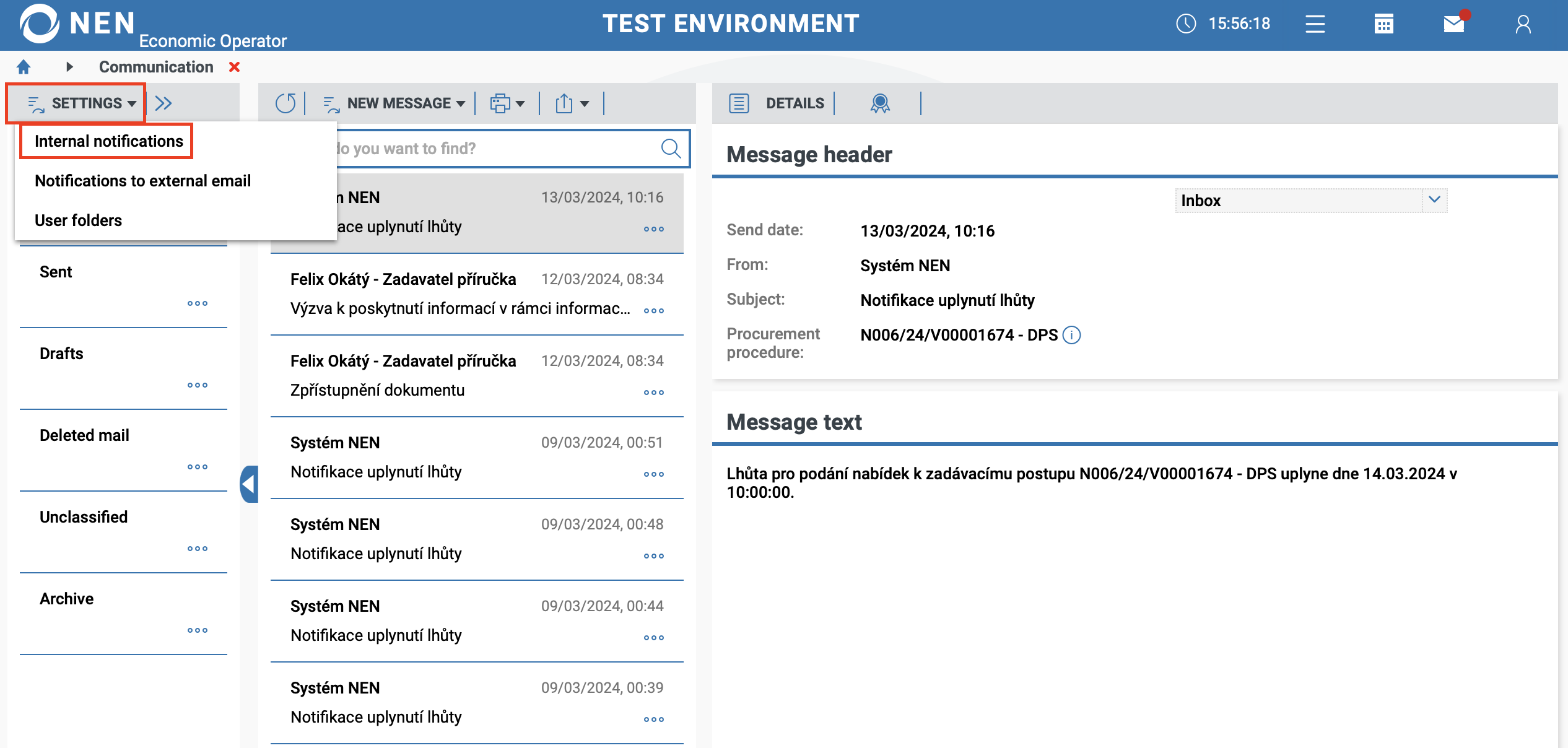Open the Details button

777,103
